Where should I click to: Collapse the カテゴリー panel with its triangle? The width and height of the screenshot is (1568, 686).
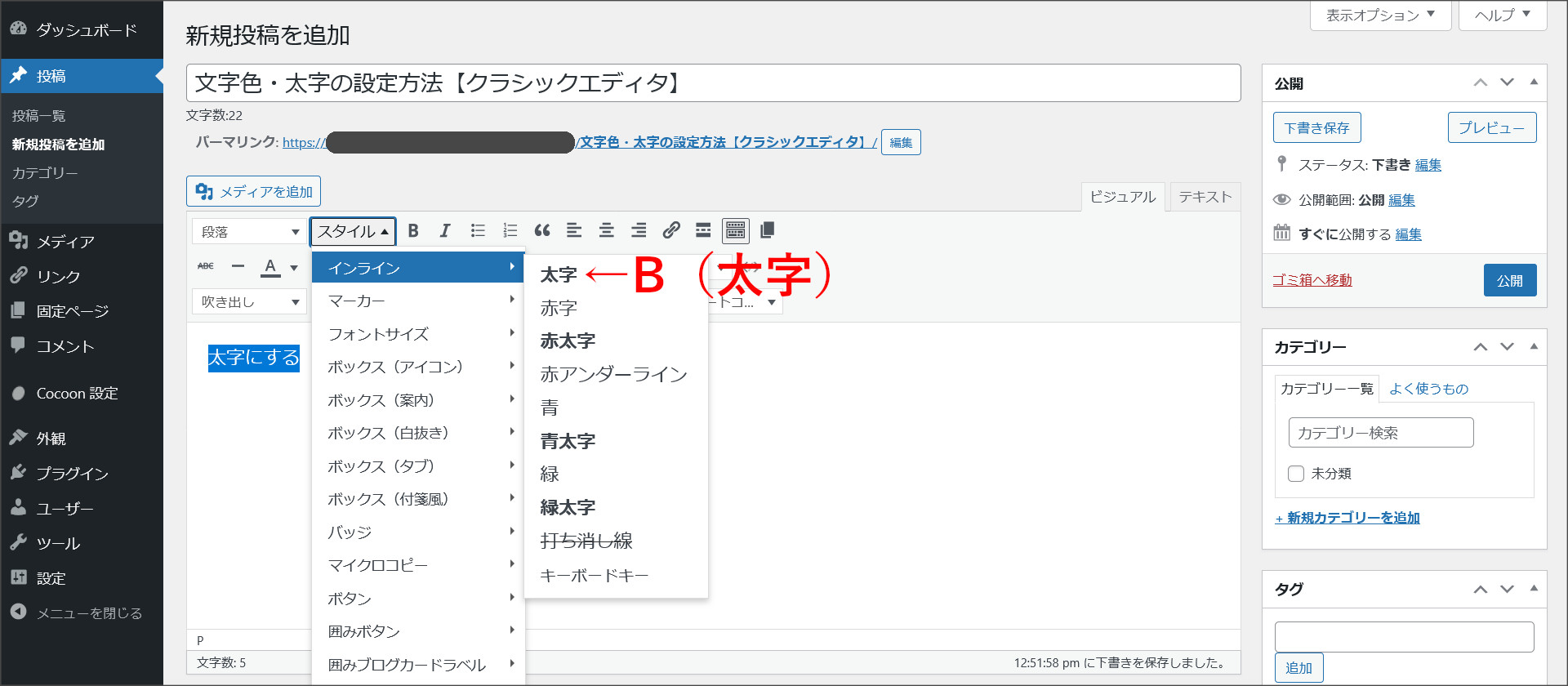(1534, 347)
